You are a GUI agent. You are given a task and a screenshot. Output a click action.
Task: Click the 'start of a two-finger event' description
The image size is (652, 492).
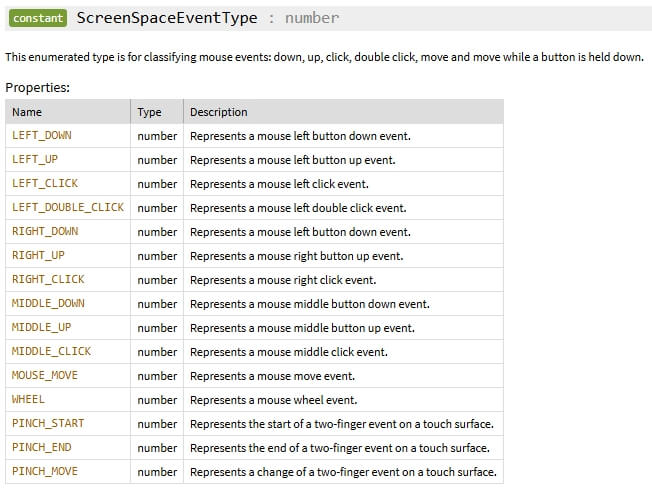(x=342, y=424)
